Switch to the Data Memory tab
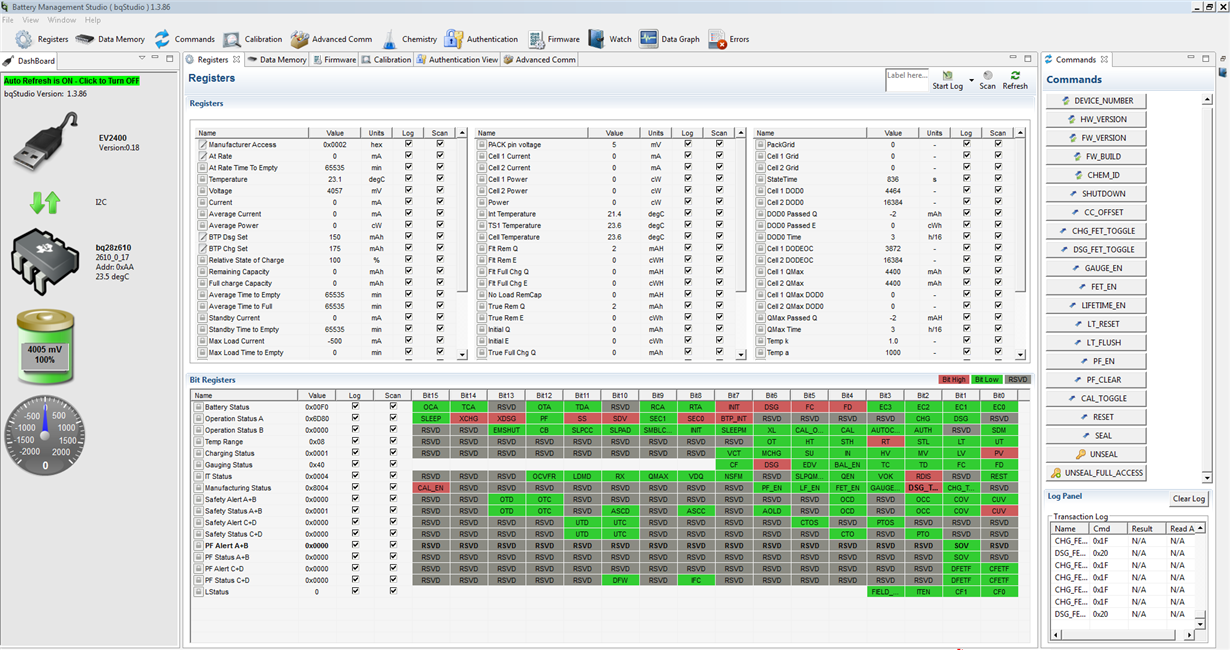 pos(277,60)
